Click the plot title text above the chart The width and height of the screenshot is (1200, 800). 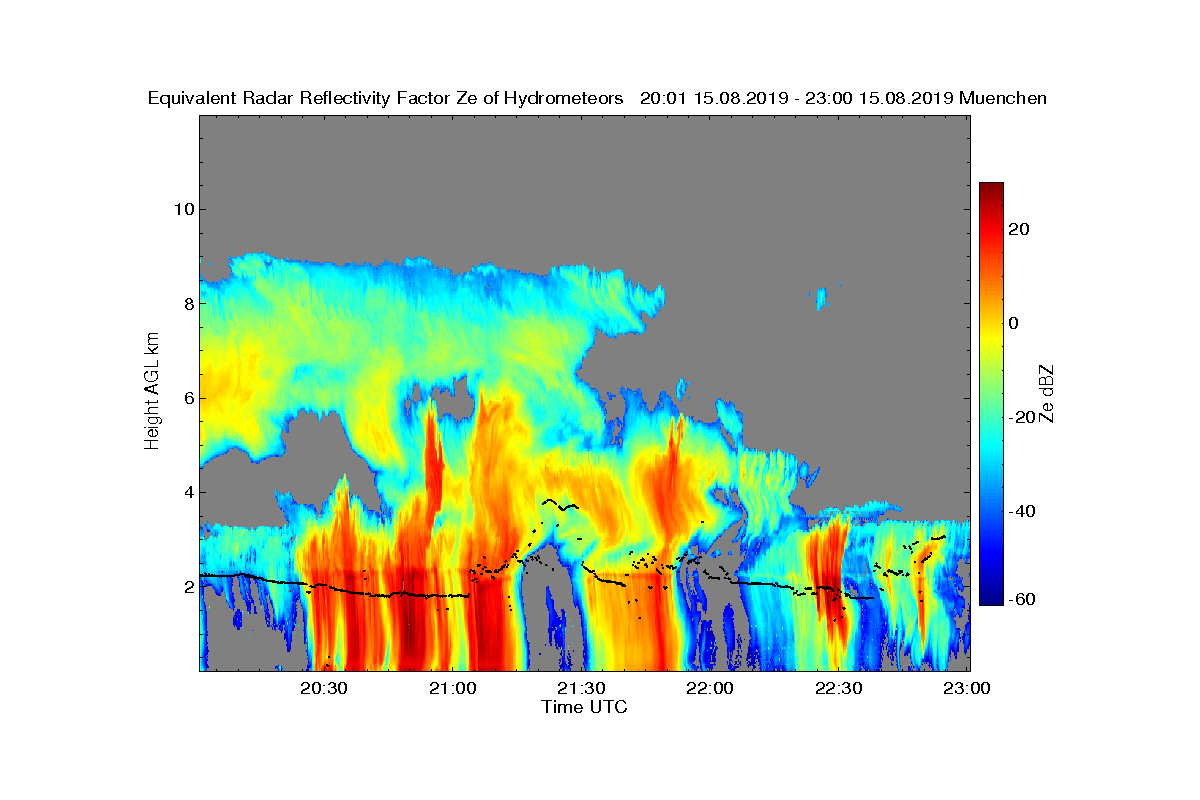pyautogui.click(x=597, y=98)
